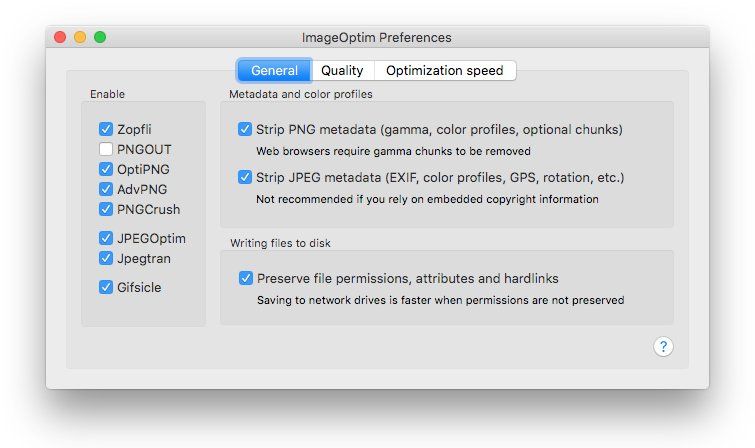Disable the Jpegtran checkbox
Image resolution: width=755 pixels, height=448 pixels.
pyautogui.click(x=105, y=258)
